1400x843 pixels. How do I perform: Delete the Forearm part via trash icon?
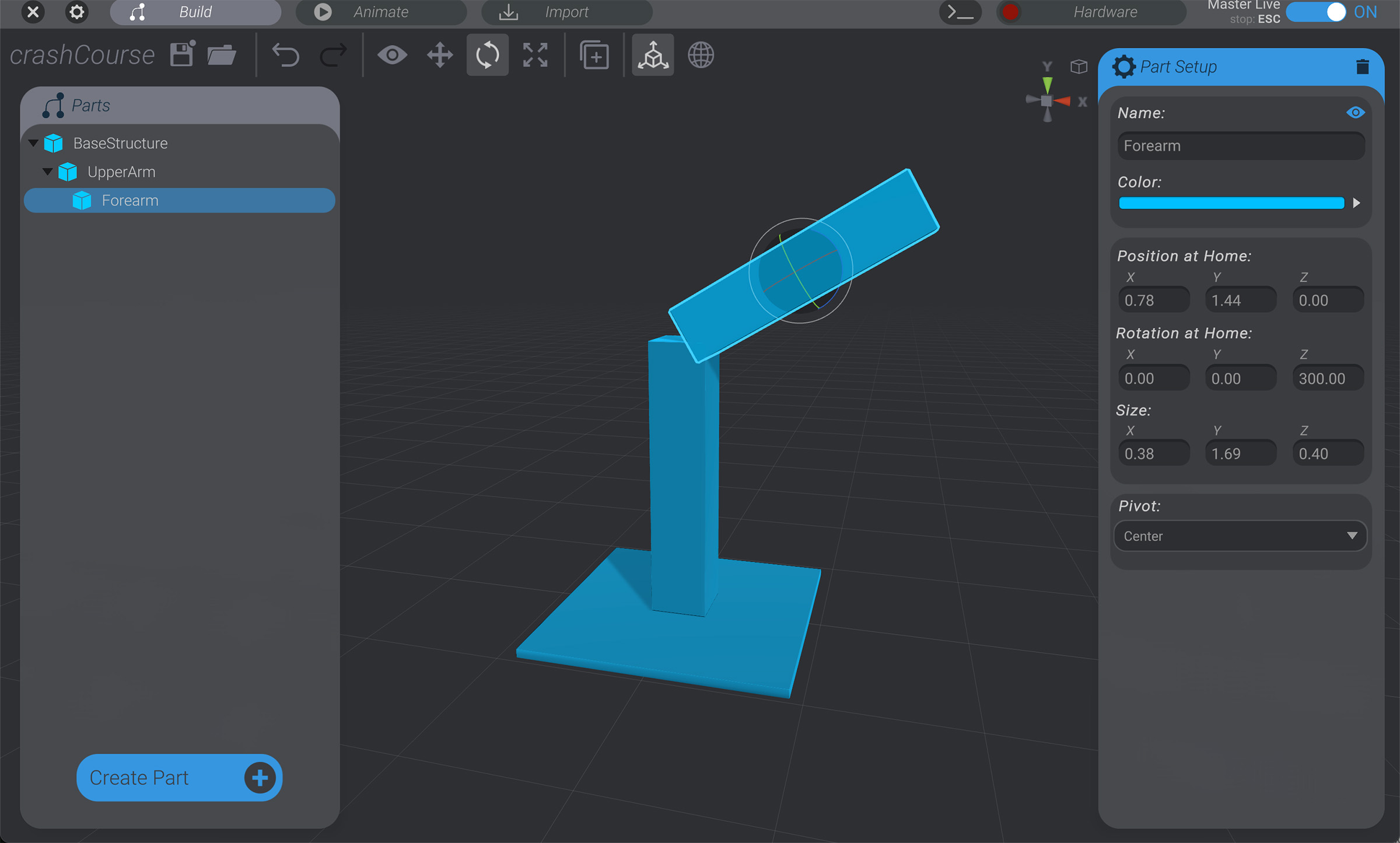click(x=1363, y=66)
